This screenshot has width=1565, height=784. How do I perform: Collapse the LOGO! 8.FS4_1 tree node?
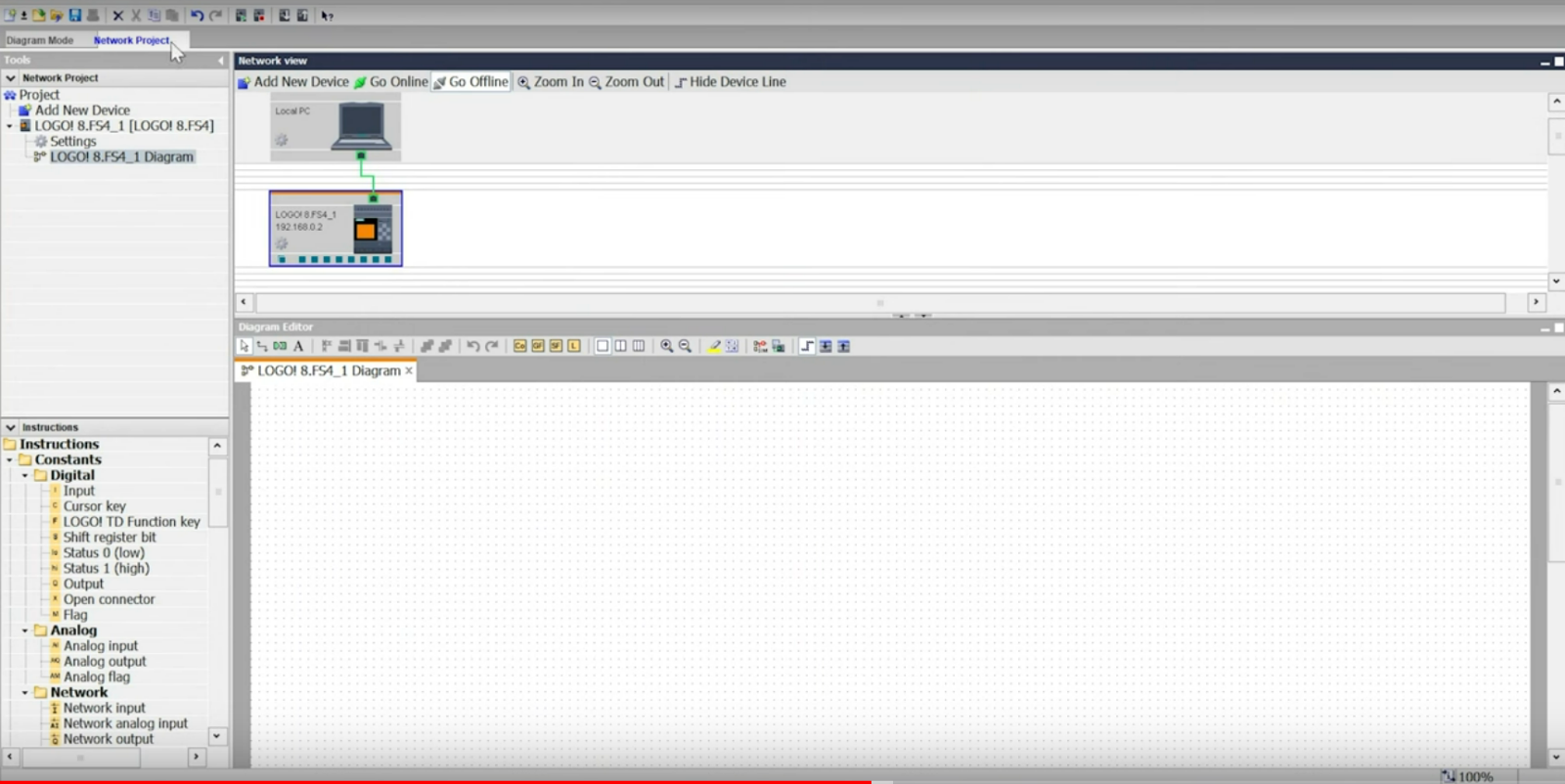point(10,126)
